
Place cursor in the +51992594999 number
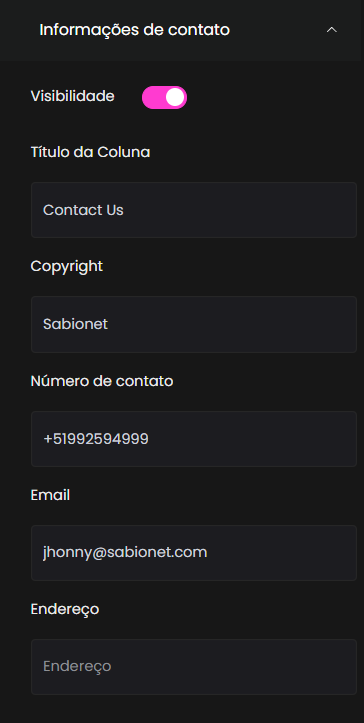point(96,439)
